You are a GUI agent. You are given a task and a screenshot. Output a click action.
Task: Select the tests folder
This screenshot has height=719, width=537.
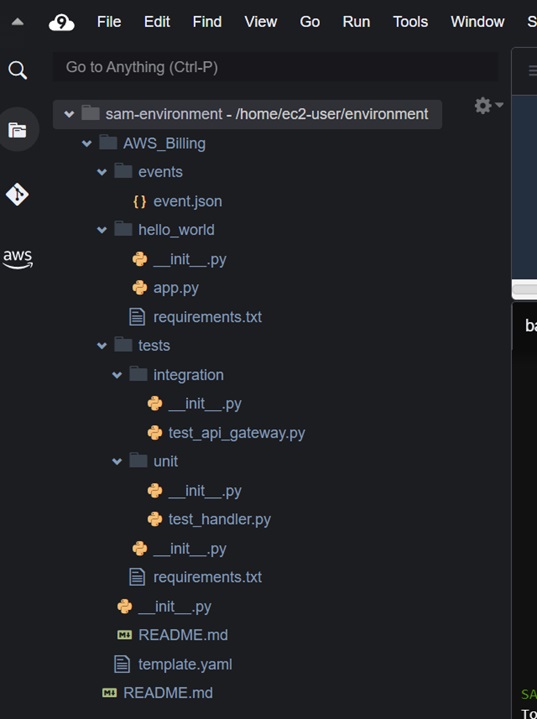pos(154,345)
